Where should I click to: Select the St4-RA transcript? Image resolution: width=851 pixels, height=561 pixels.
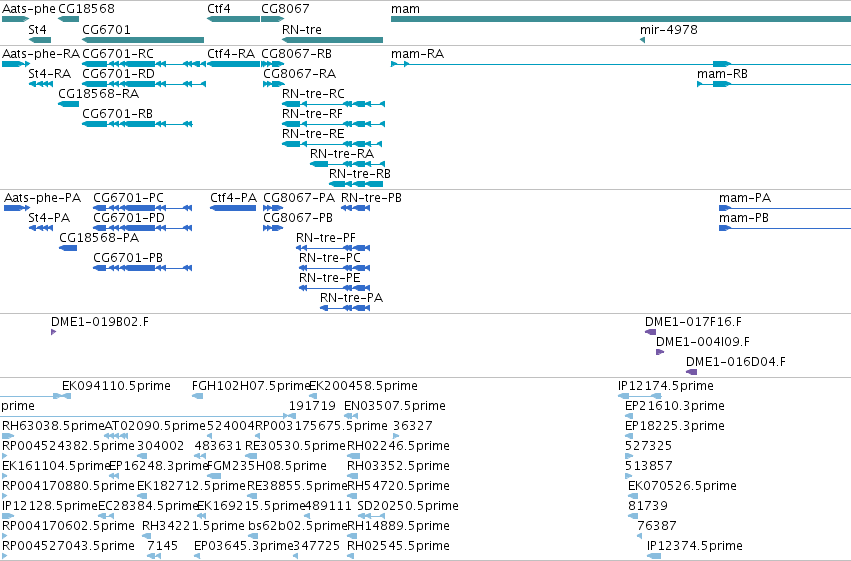41,84
